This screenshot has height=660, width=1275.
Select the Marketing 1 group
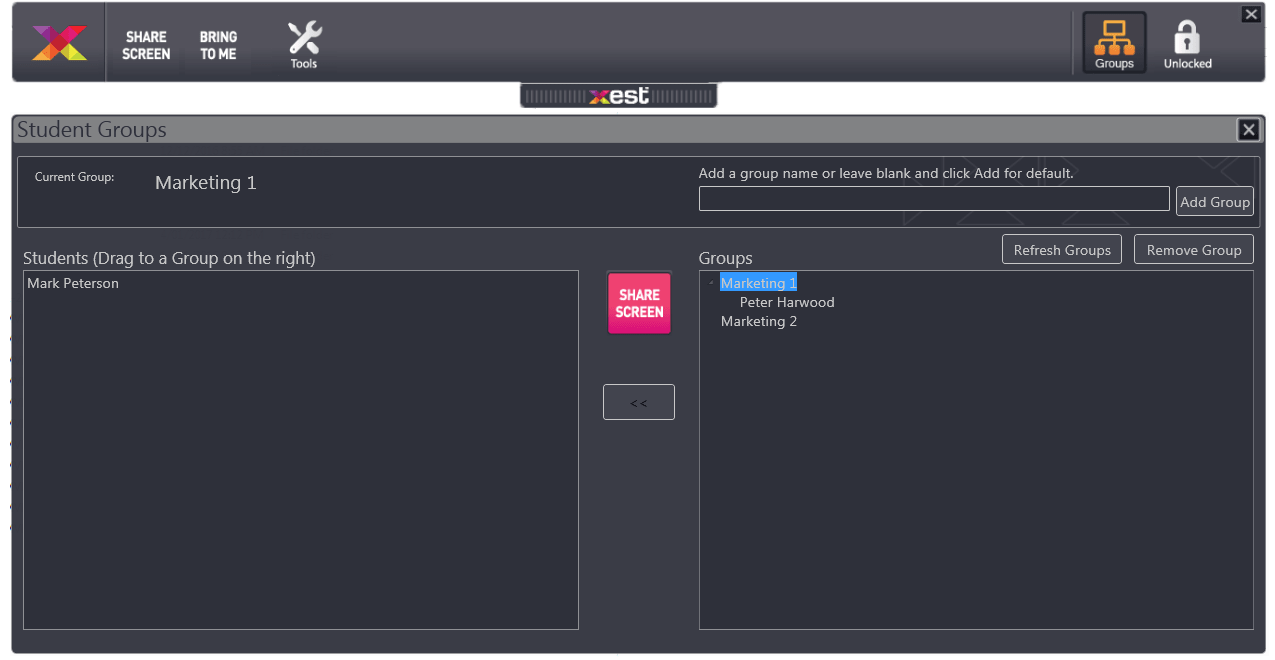(x=759, y=284)
